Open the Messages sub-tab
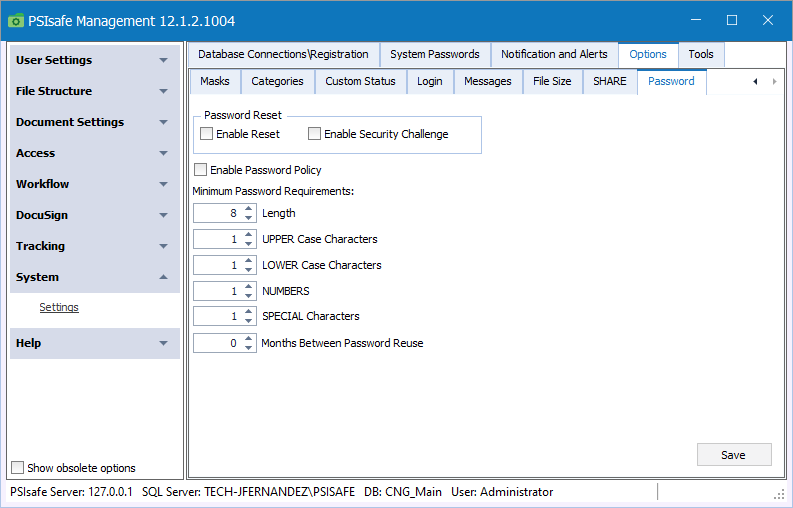 click(488, 81)
